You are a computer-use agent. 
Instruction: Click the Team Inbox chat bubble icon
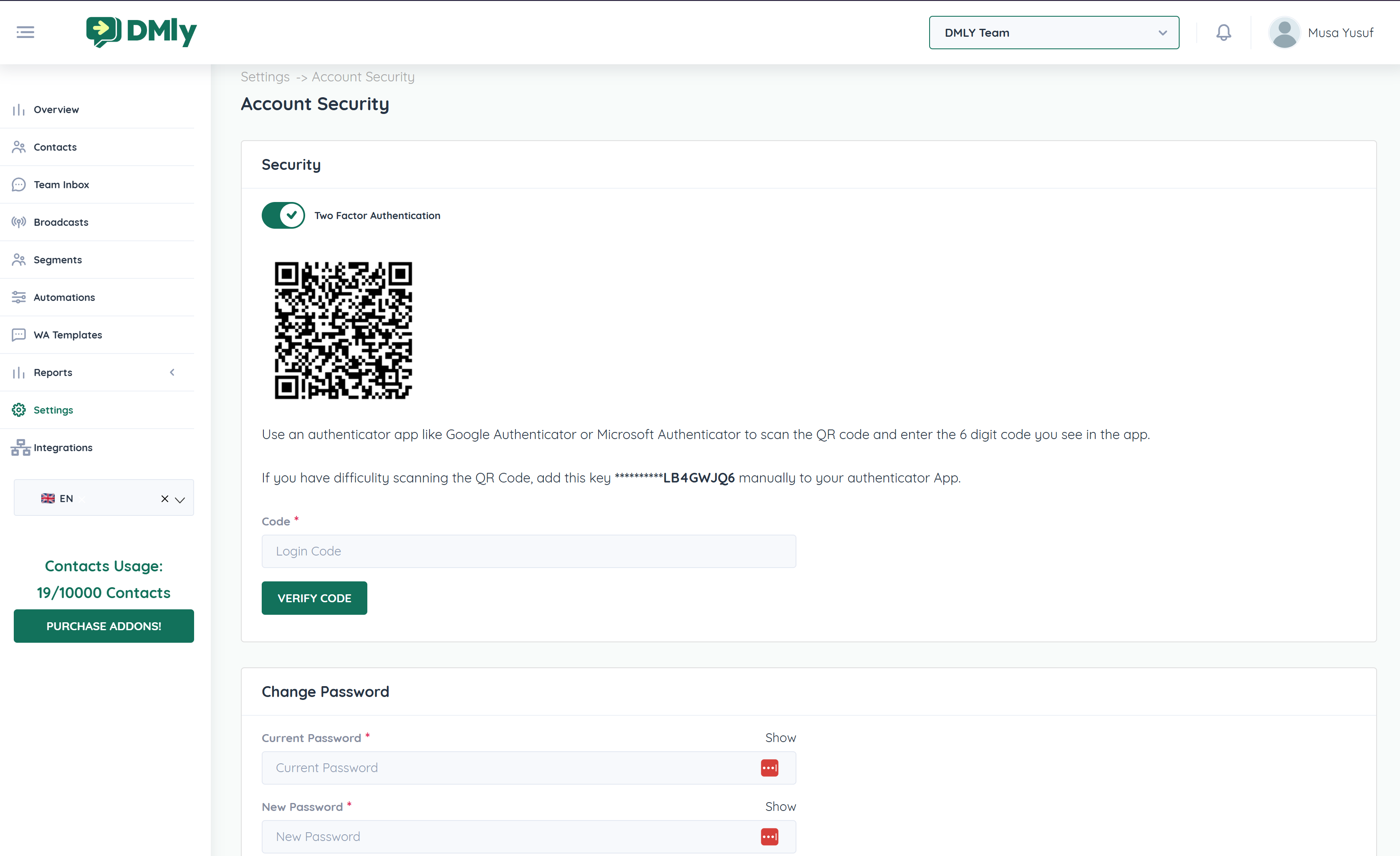pyautogui.click(x=19, y=184)
